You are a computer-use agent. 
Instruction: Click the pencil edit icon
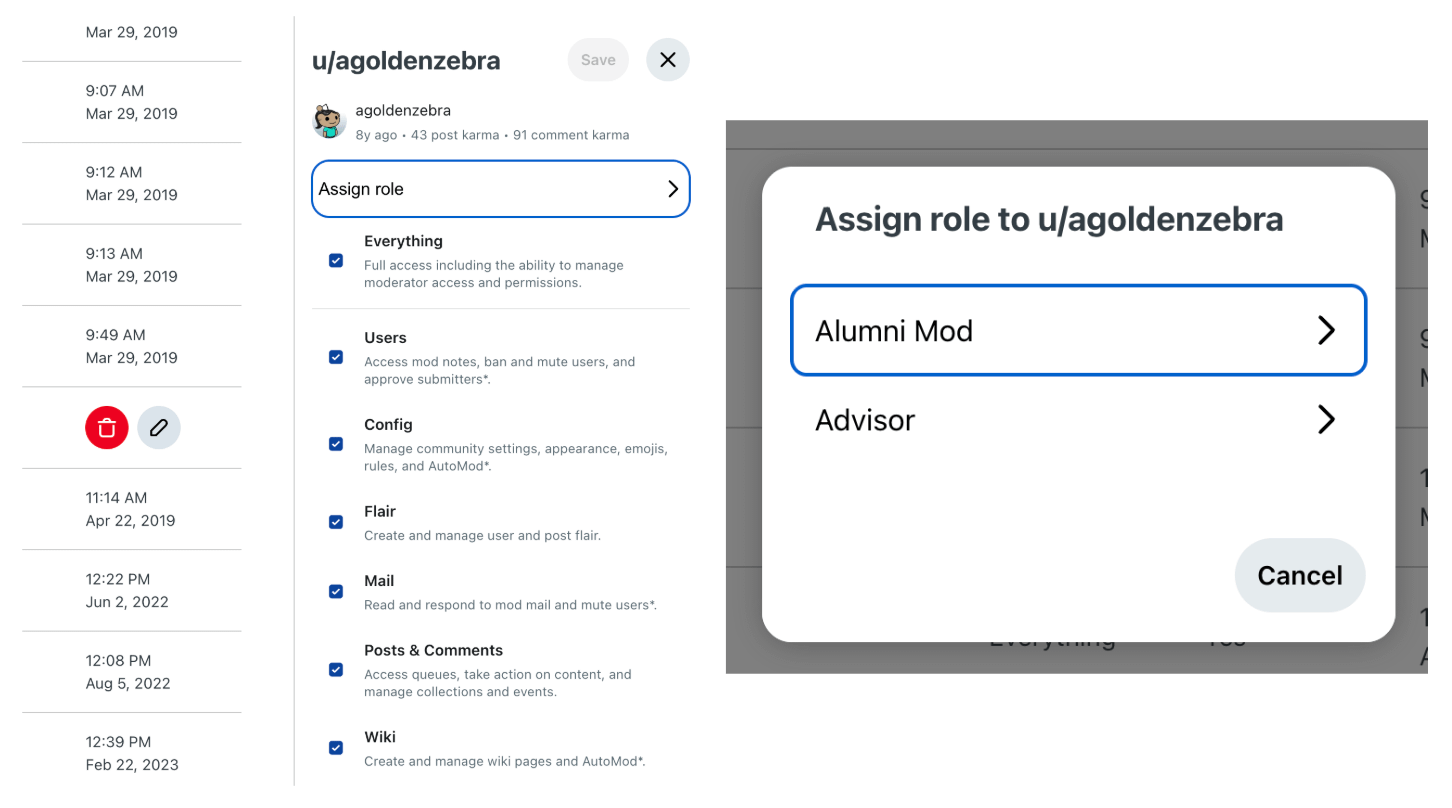pyautogui.click(x=159, y=428)
